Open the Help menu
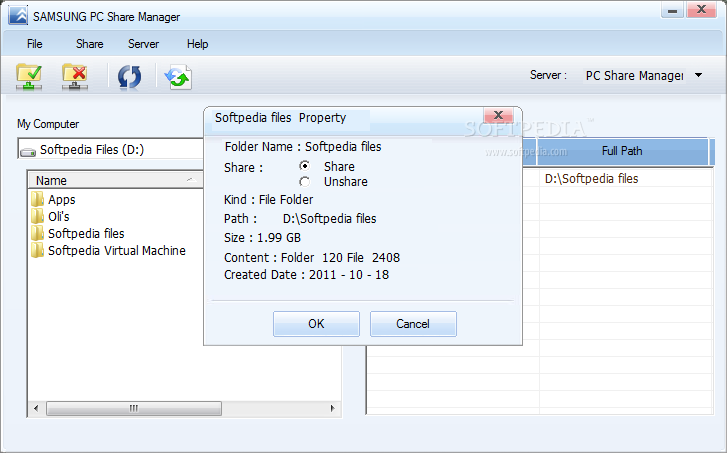Image resolution: width=727 pixels, height=453 pixels. point(198,44)
